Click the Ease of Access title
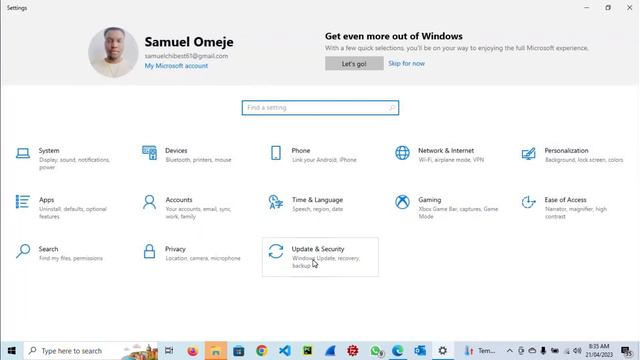640x360 pixels. 565,200
